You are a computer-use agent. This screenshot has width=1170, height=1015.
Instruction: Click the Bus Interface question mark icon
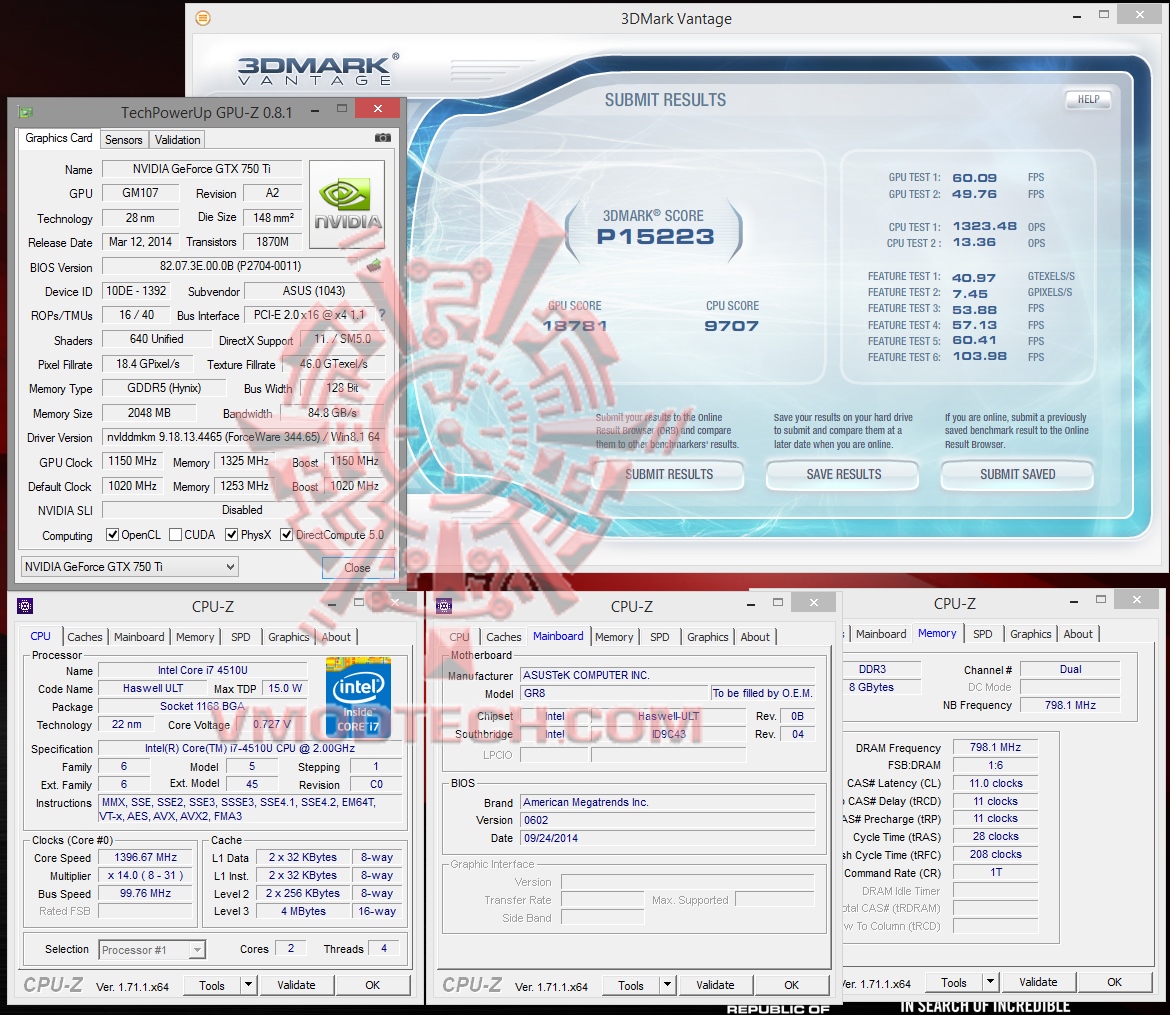click(x=382, y=315)
